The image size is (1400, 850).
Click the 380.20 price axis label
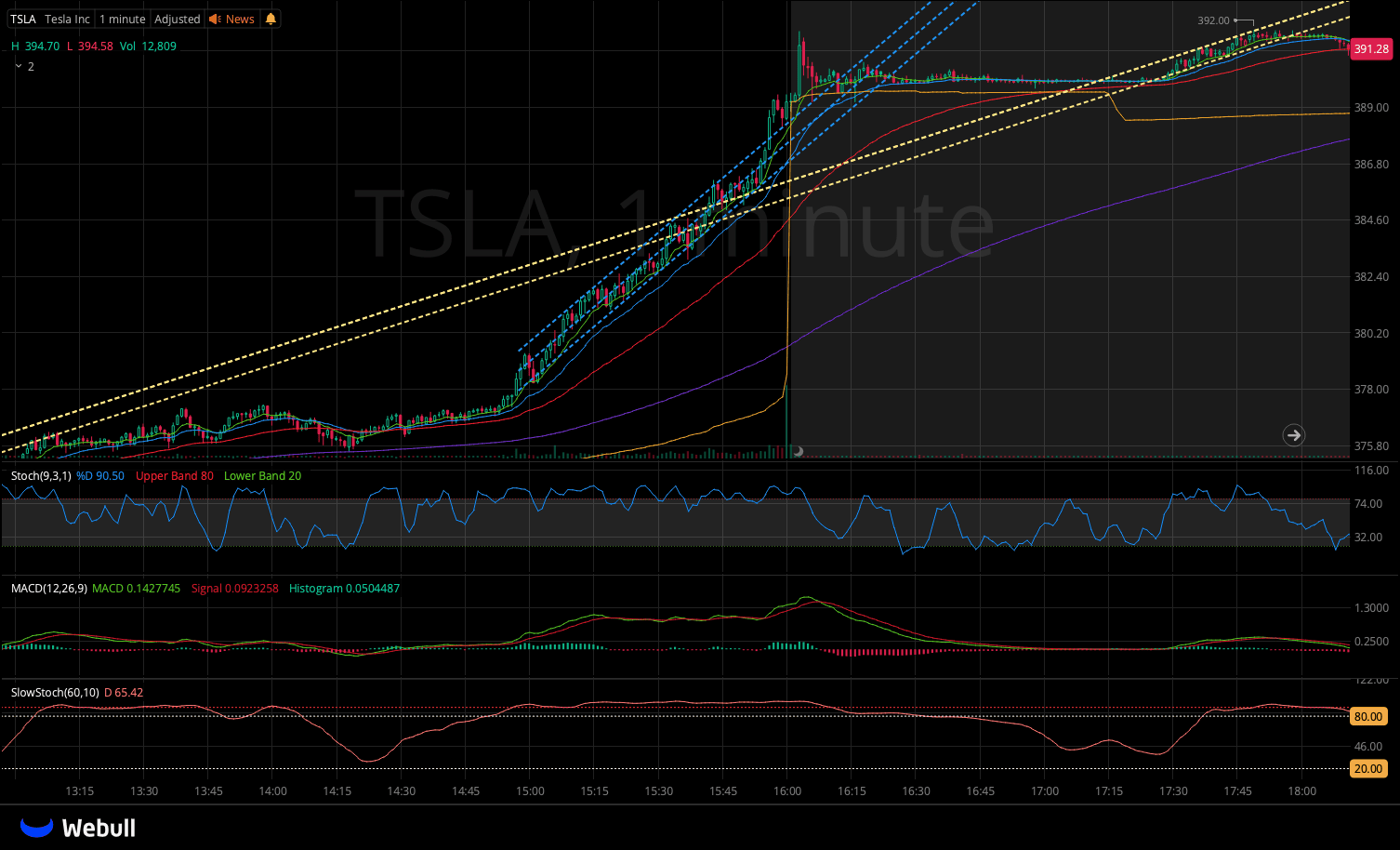[1372, 334]
